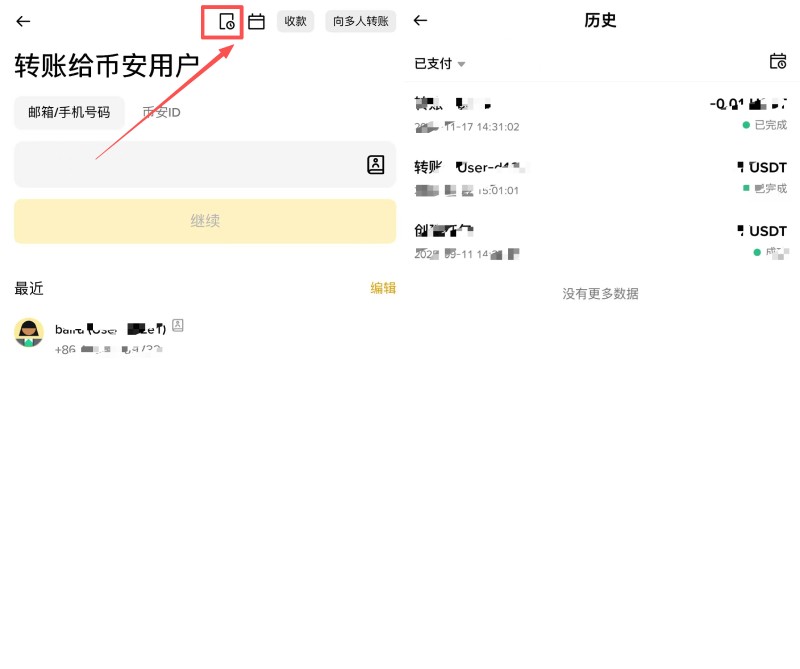The width and height of the screenshot is (800, 669).
Task: Expand the first transaction entry in 历史
Action: 600,112
